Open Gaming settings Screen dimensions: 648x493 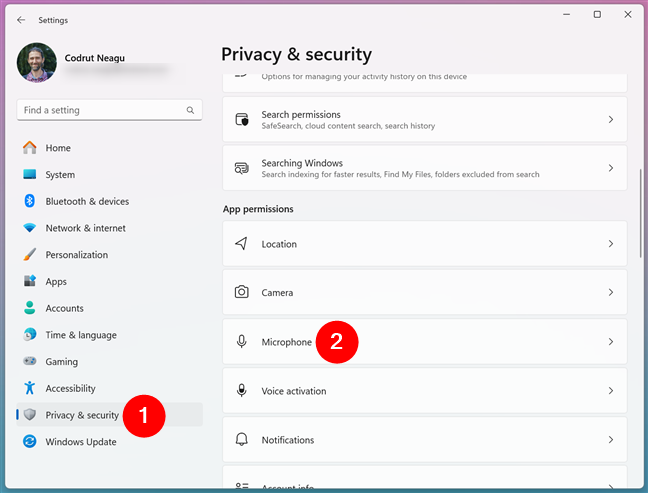pos(110,362)
